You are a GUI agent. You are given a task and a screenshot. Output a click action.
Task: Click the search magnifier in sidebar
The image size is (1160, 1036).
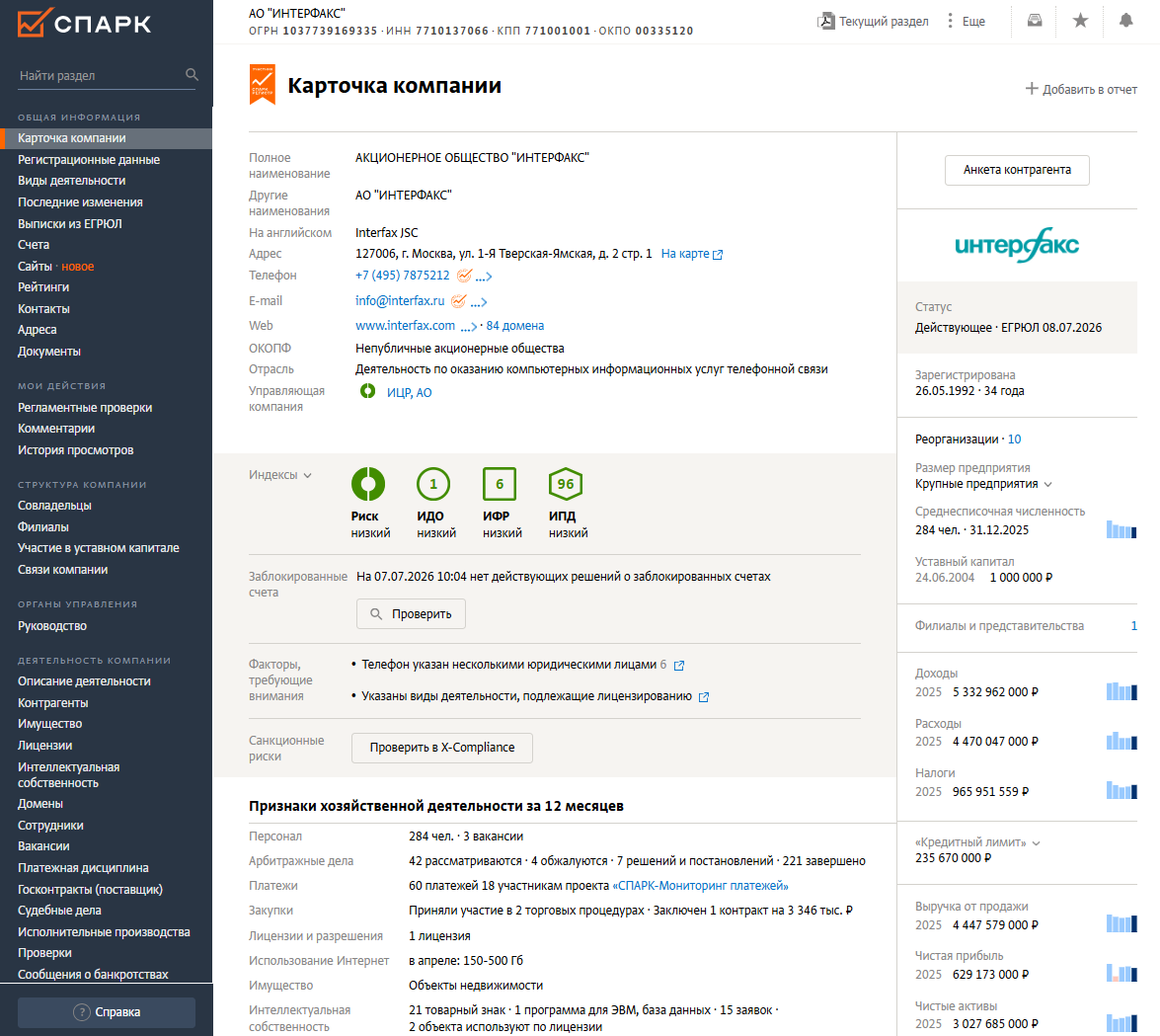coord(192,75)
